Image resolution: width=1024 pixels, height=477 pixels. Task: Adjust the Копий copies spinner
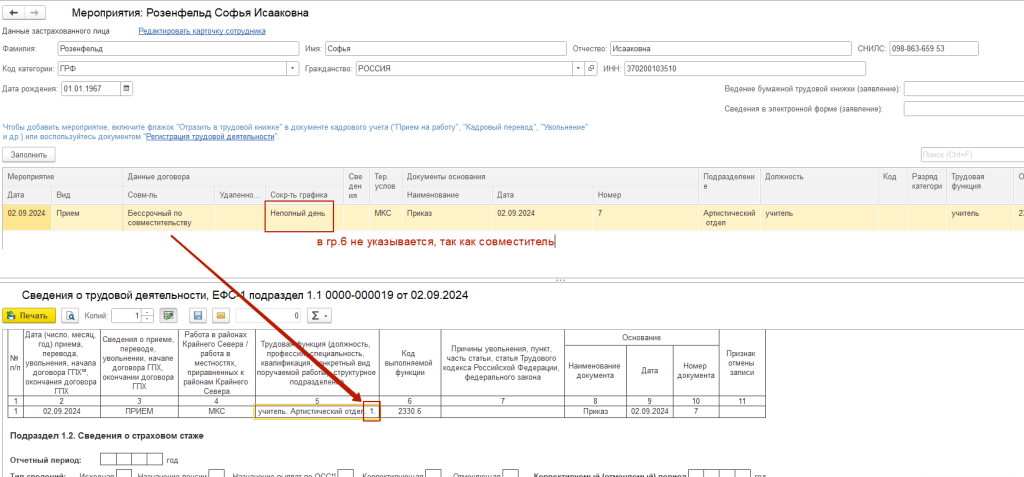[149, 315]
